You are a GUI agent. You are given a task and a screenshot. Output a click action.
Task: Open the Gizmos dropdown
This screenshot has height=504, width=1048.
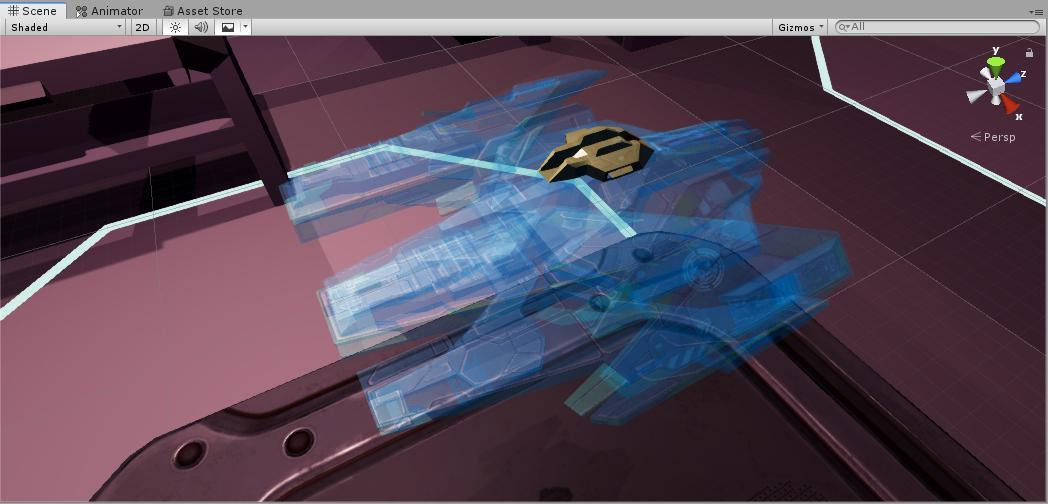click(x=800, y=27)
